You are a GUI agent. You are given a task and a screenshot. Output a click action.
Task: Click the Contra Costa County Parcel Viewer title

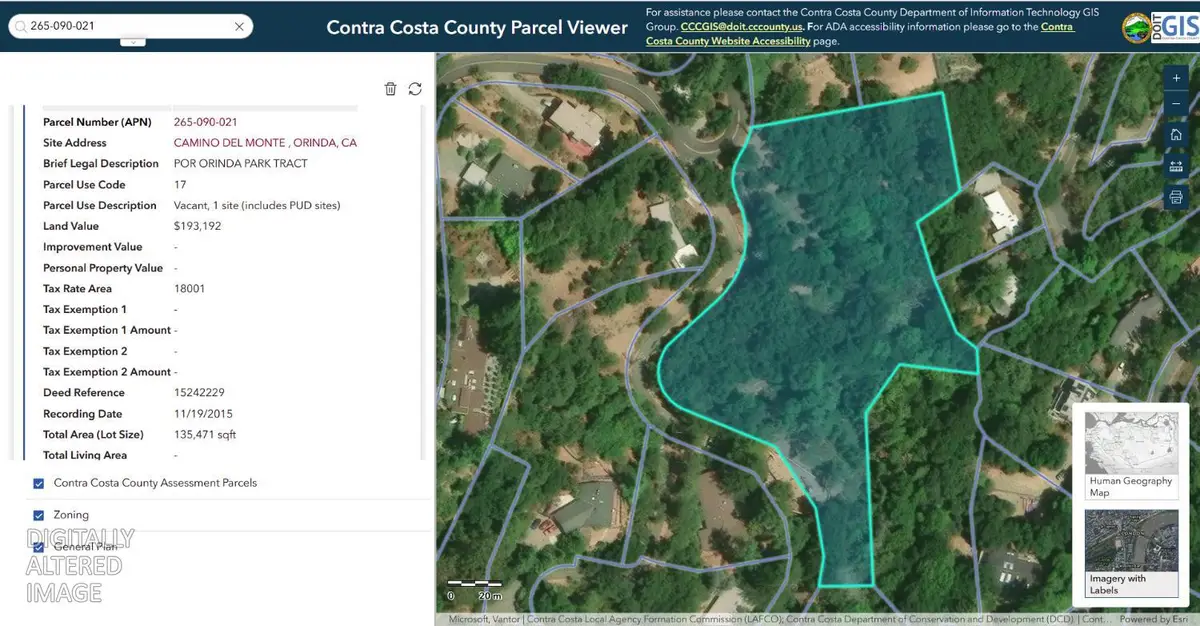[x=477, y=27]
